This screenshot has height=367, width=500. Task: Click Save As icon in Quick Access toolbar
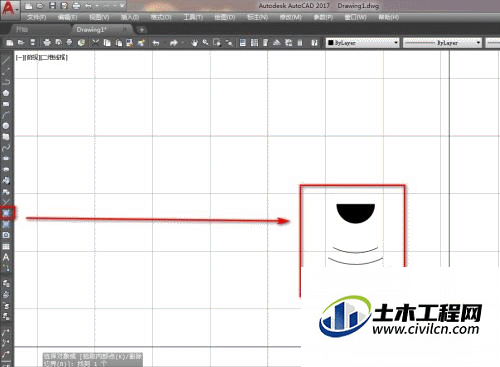(64, 6)
